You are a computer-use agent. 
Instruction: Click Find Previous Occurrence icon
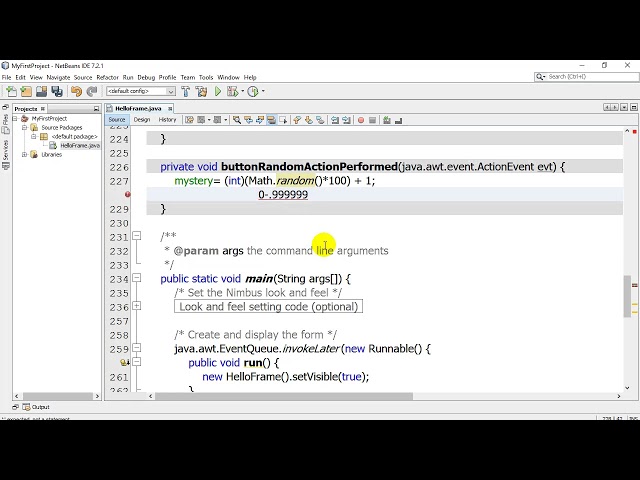pos(248,120)
